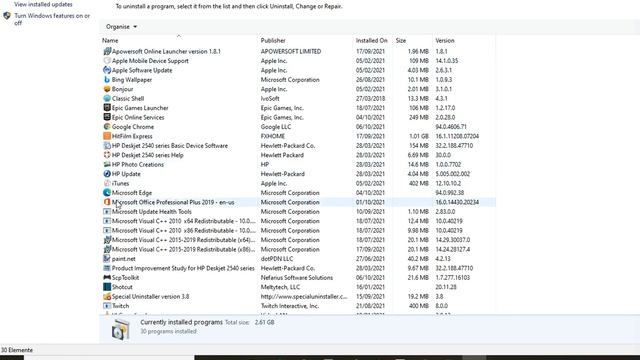This screenshot has height=360, width=640.
Task: Click publisher Google LLC cell
Action: [x=276, y=127]
